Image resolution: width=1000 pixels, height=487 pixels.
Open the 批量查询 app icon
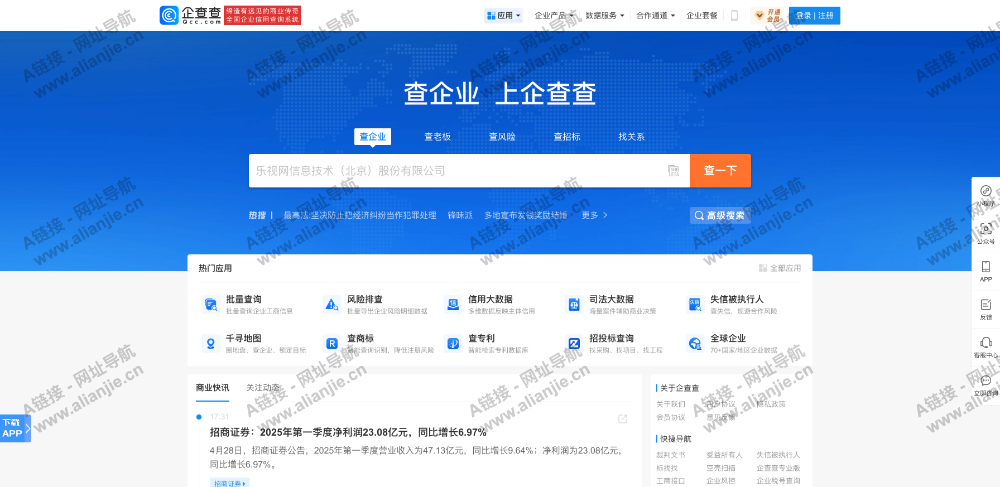[210, 304]
